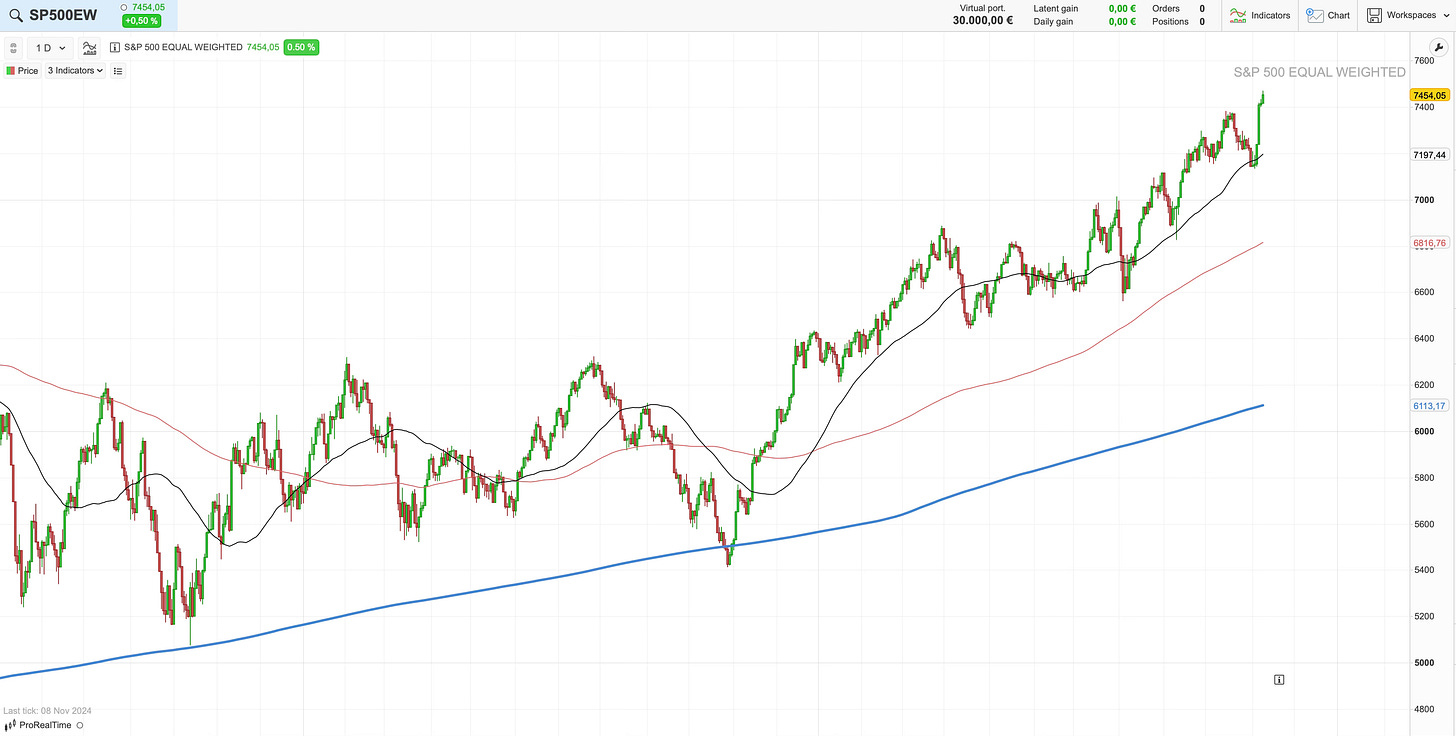
Task: Click the Chart button in top bar
Action: (1328, 15)
